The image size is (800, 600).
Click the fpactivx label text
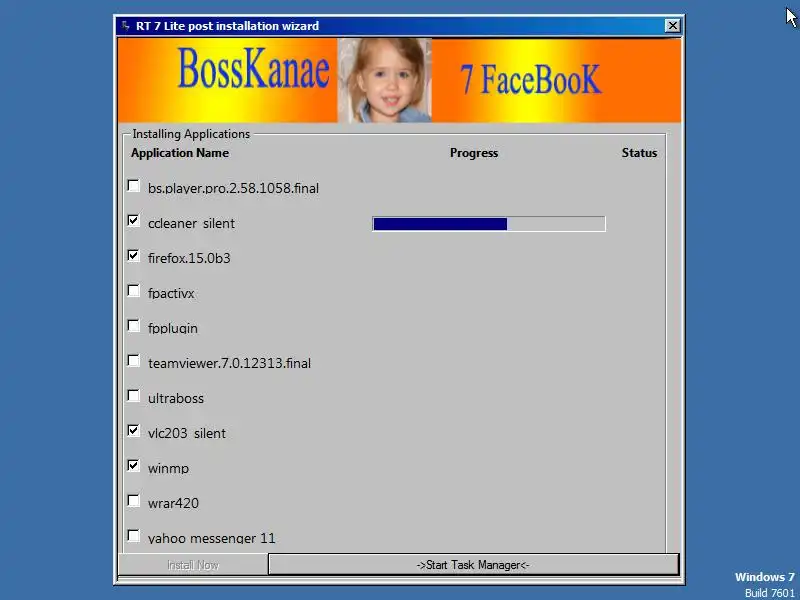click(x=171, y=293)
